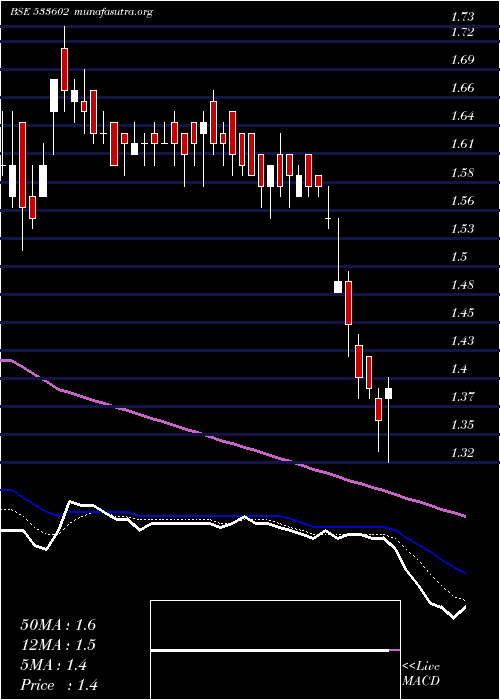Click the MACD histogram box
Image resolution: width=500 pixels, height=700 pixels.
275,650
